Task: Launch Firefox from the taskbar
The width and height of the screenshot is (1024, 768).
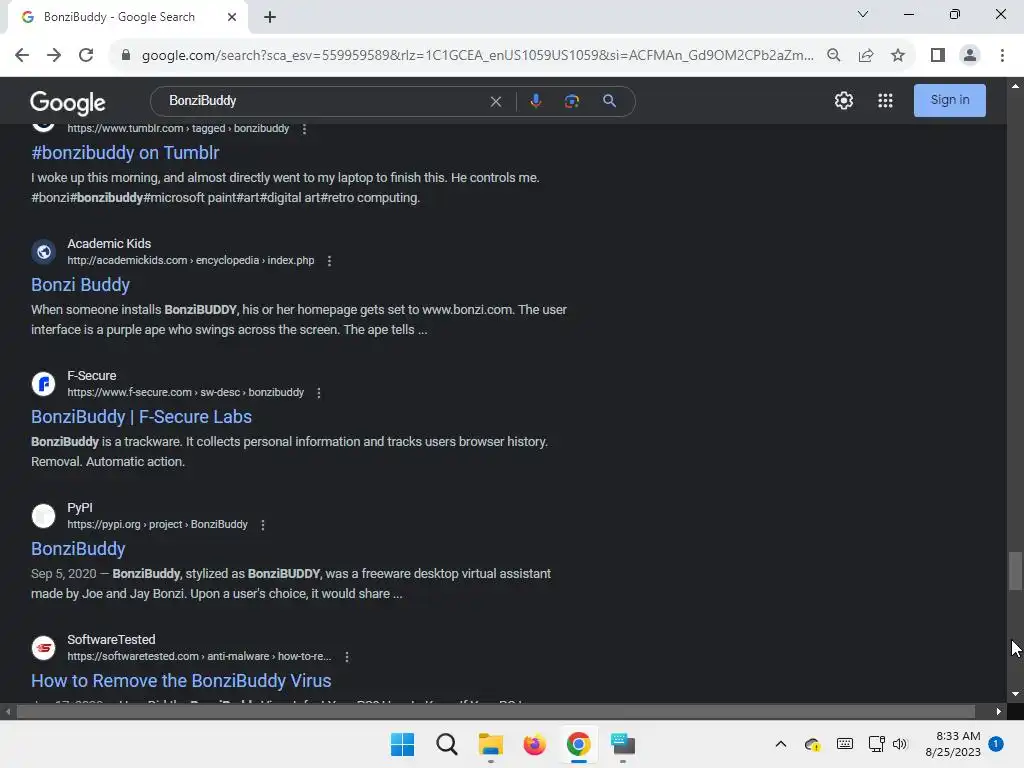Action: pyautogui.click(x=535, y=744)
